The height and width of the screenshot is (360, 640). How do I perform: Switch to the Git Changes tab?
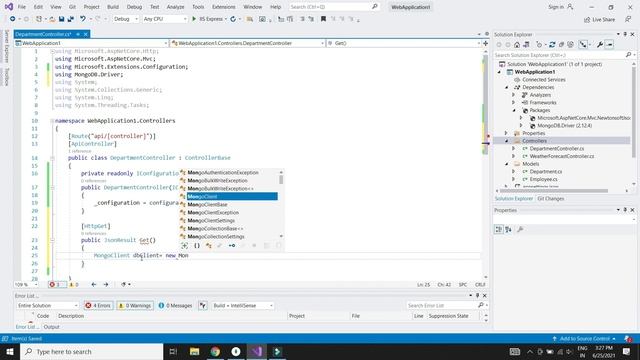tap(550, 198)
